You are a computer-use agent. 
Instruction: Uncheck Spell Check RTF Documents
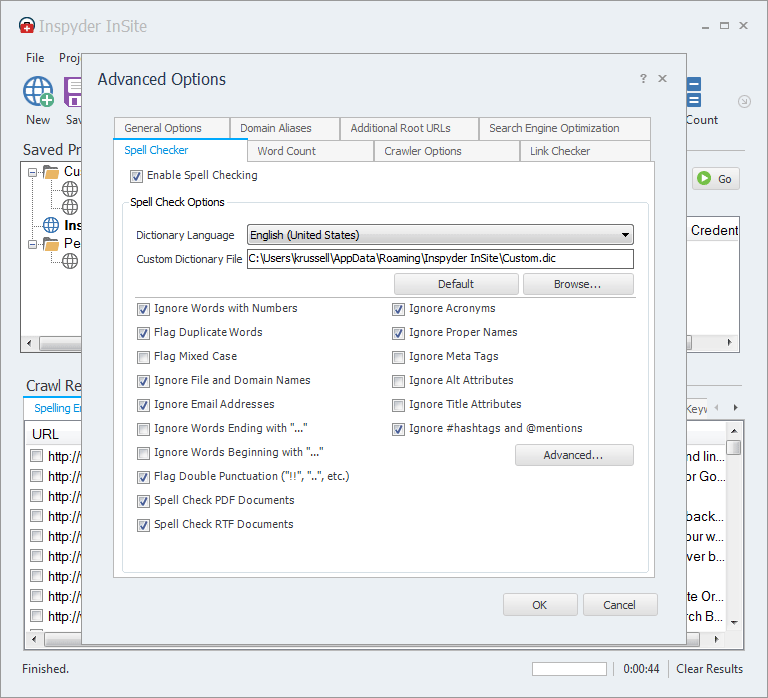pyautogui.click(x=143, y=525)
